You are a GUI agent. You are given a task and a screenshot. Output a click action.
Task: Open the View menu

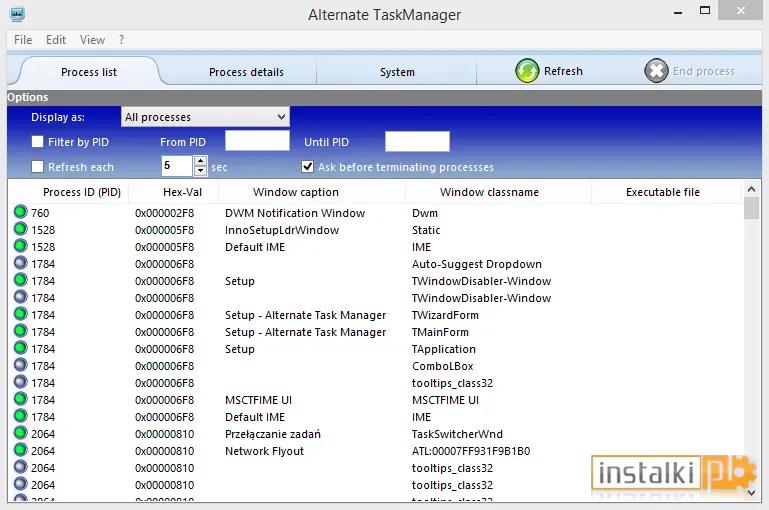click(x=92, y=40)
